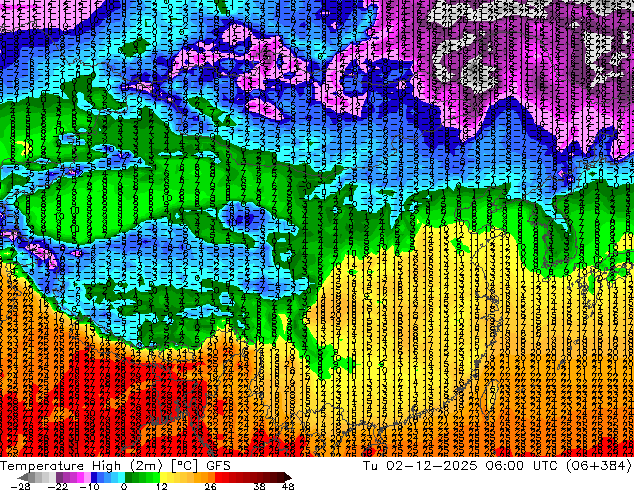Click the "12" legend value
Viewport: 634px width, 490px height.
pyautogui.click(x=162, y=486)
